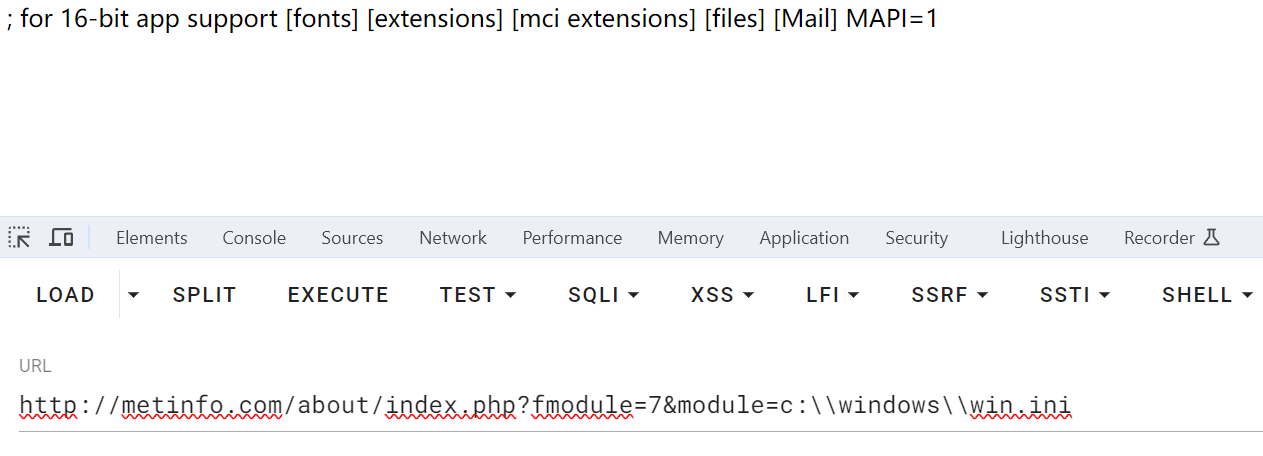The height and width of the screenshot is (456, 1263).
Task: Open the Performance tab
Action: pyautogui.click(x=572, y=238)
